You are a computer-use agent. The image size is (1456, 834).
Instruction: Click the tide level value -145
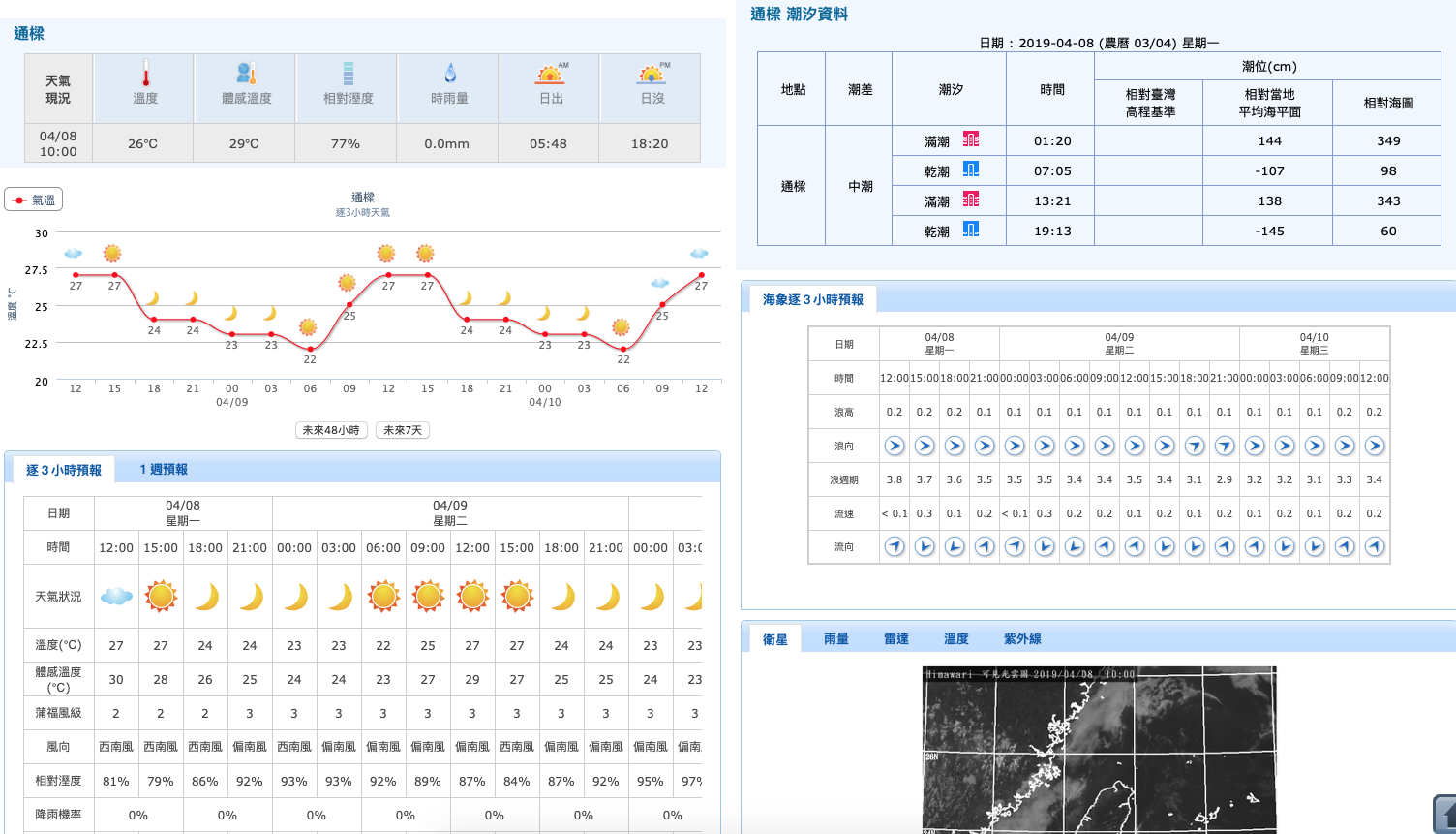click(x=1268, y=231)
